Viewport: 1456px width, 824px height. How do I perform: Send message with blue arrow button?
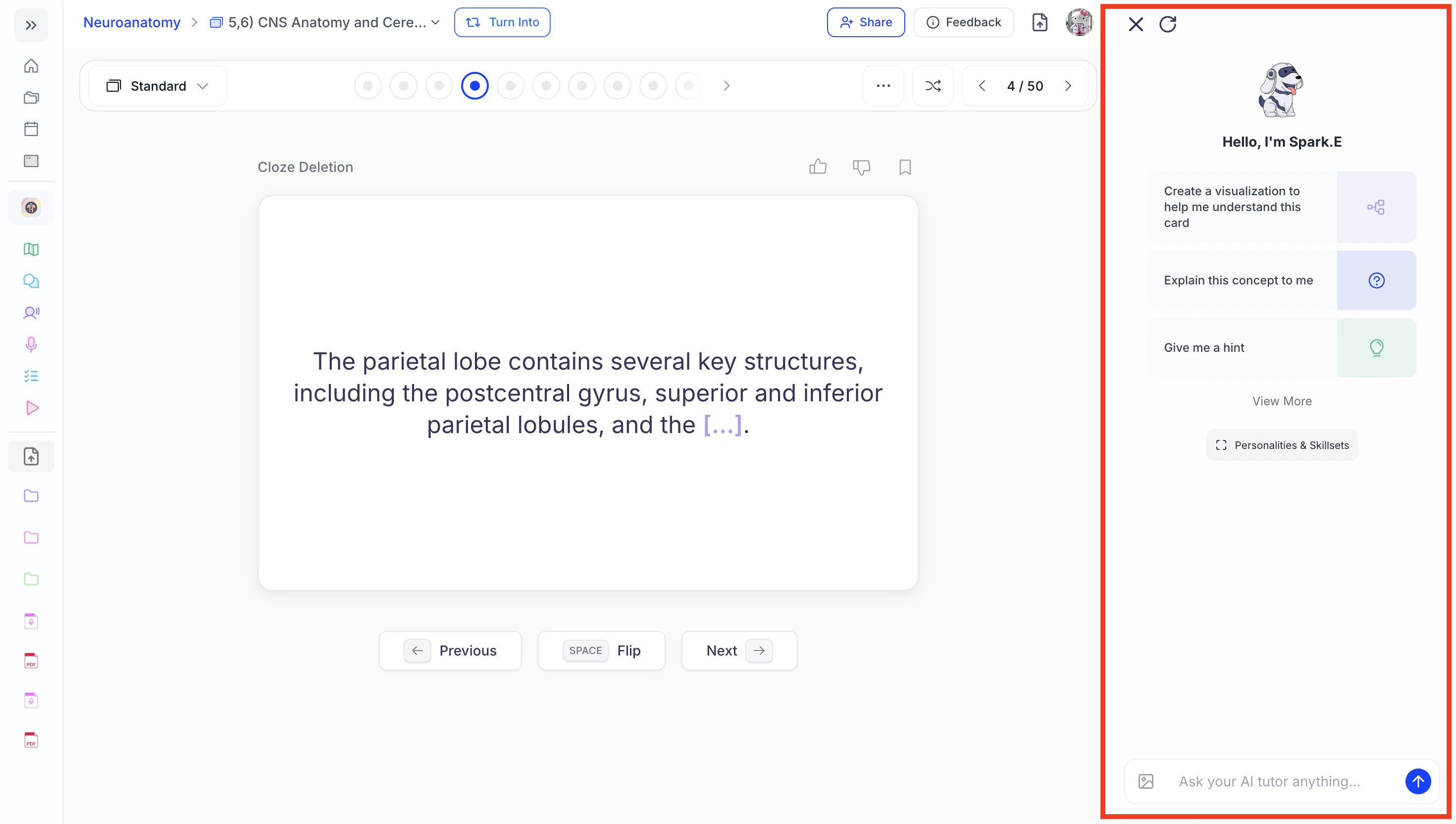point(1417,781)
